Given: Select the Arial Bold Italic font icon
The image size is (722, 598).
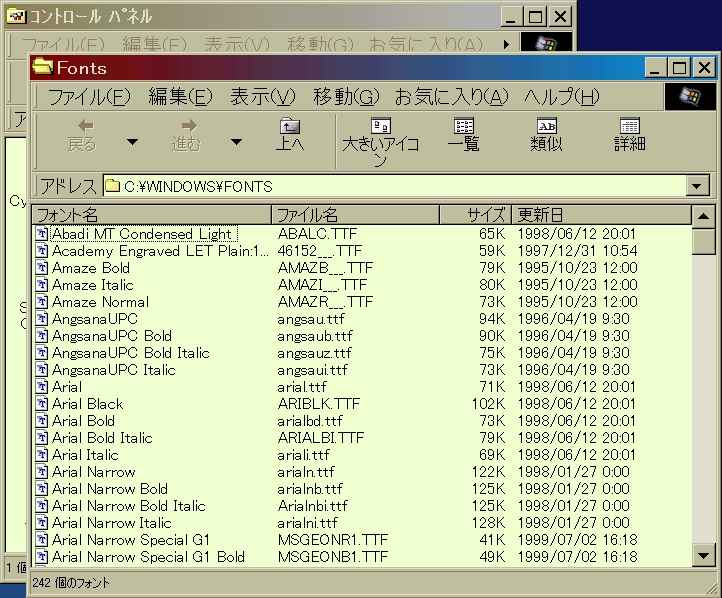Looking at the screenshot, I should pos(42,438).
